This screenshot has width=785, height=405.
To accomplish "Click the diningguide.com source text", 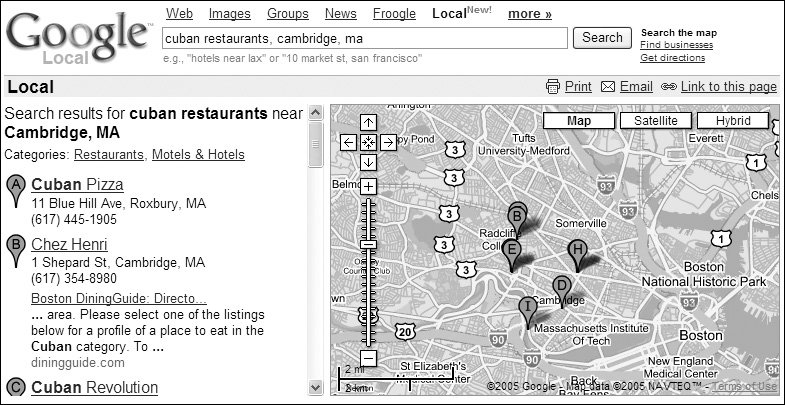I will [x=78, y=362].
